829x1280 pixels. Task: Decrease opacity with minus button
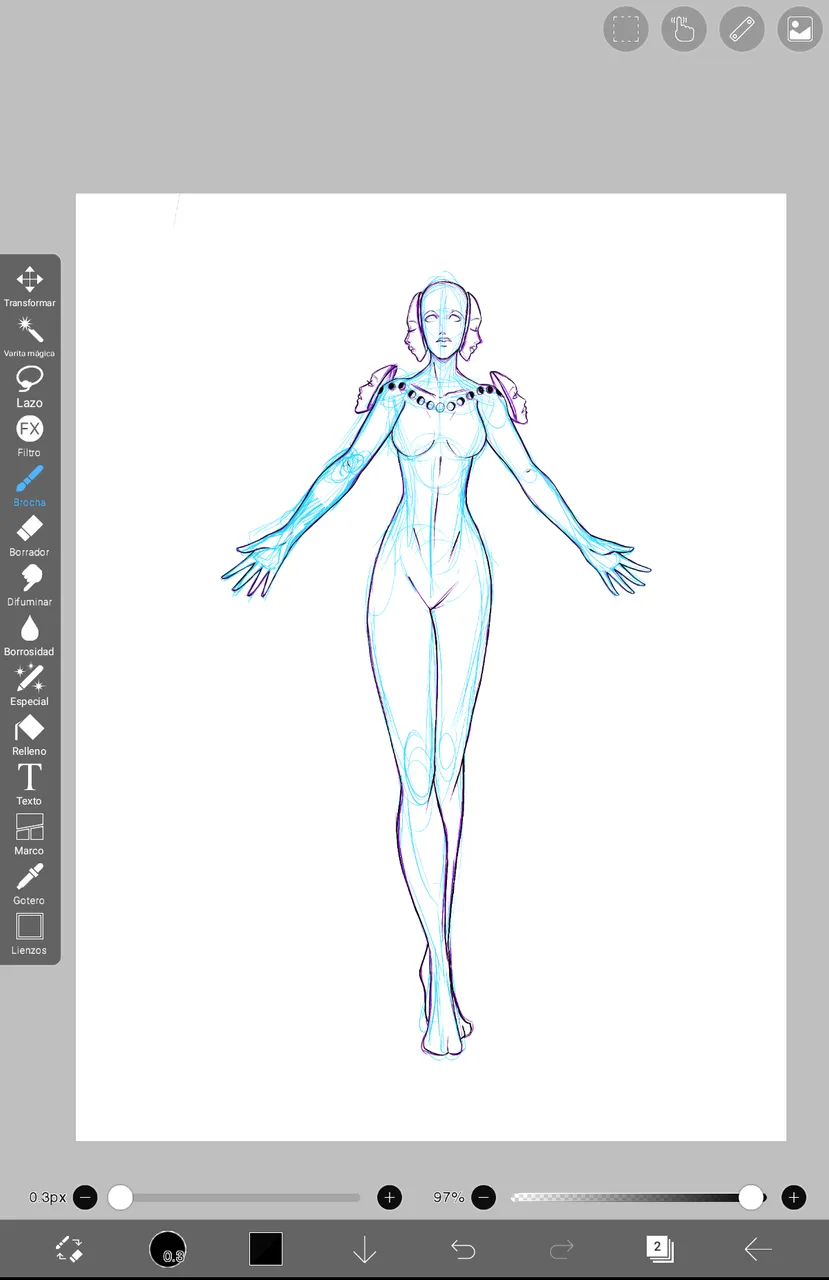click(x=484, y=1197)
